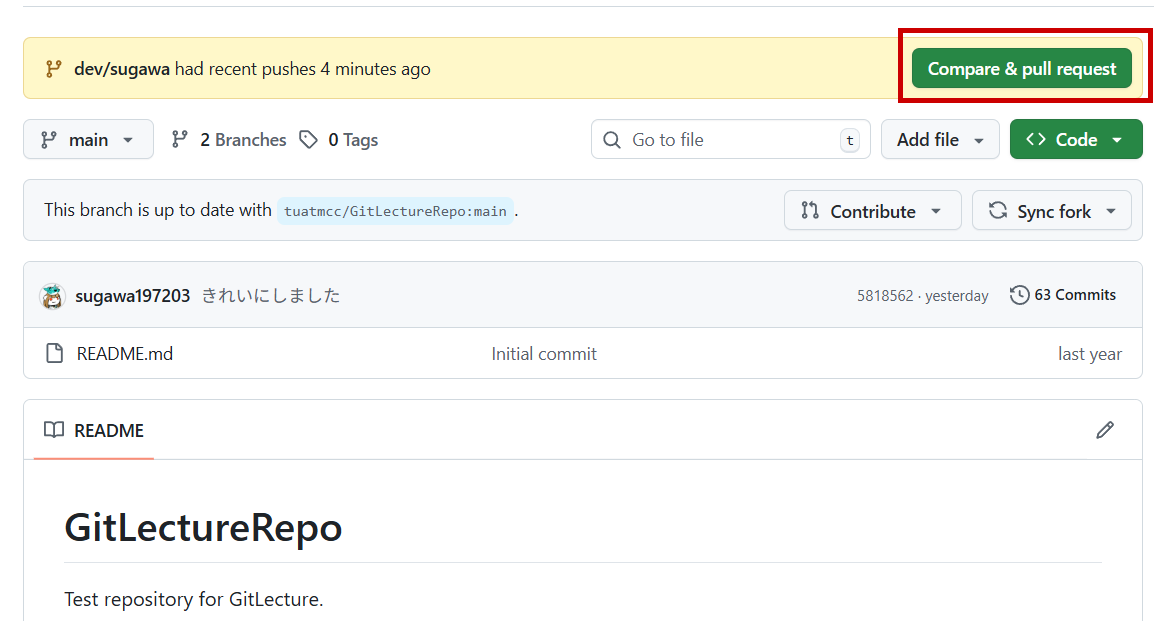The height and width of the screenshot is (621, 1154).
Task: Open the latest commit message きれいにしました
Action: [x=271, y=296]
